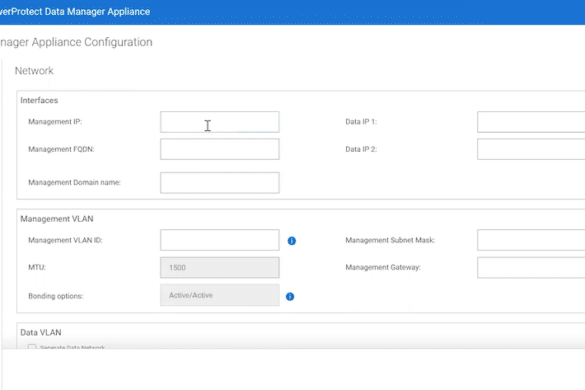Click the Management Gateway label
The height and width of the screenshot is (390, 585).
click(383, 267)
